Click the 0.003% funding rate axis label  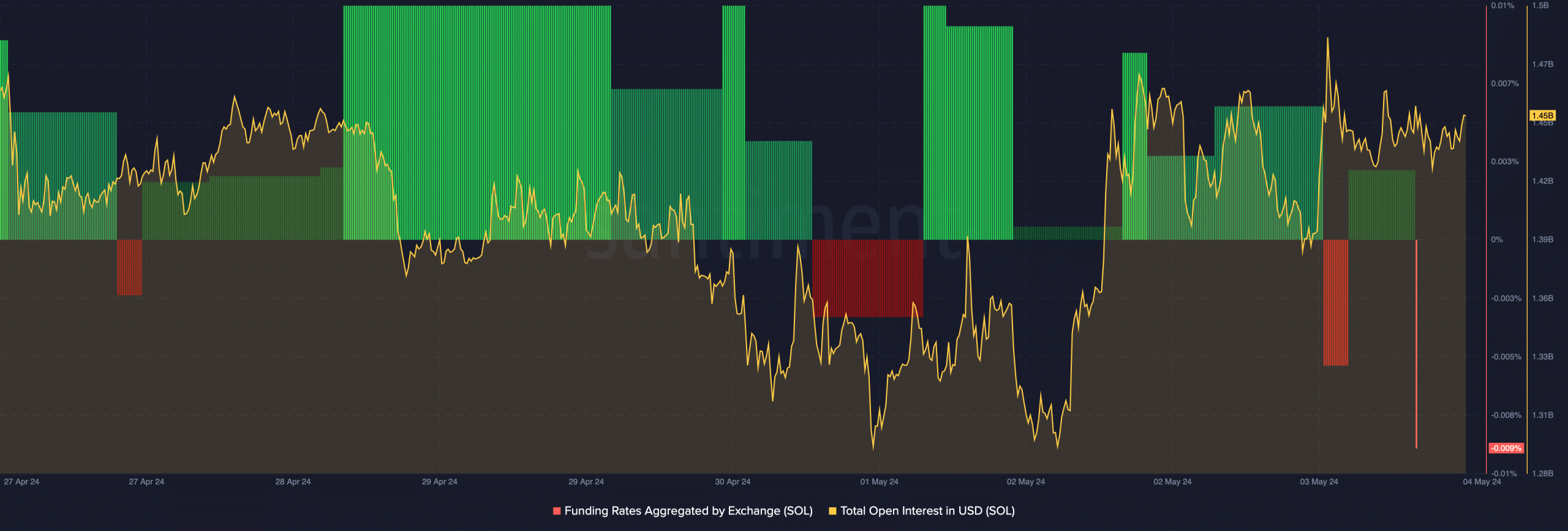[1505, 162]
